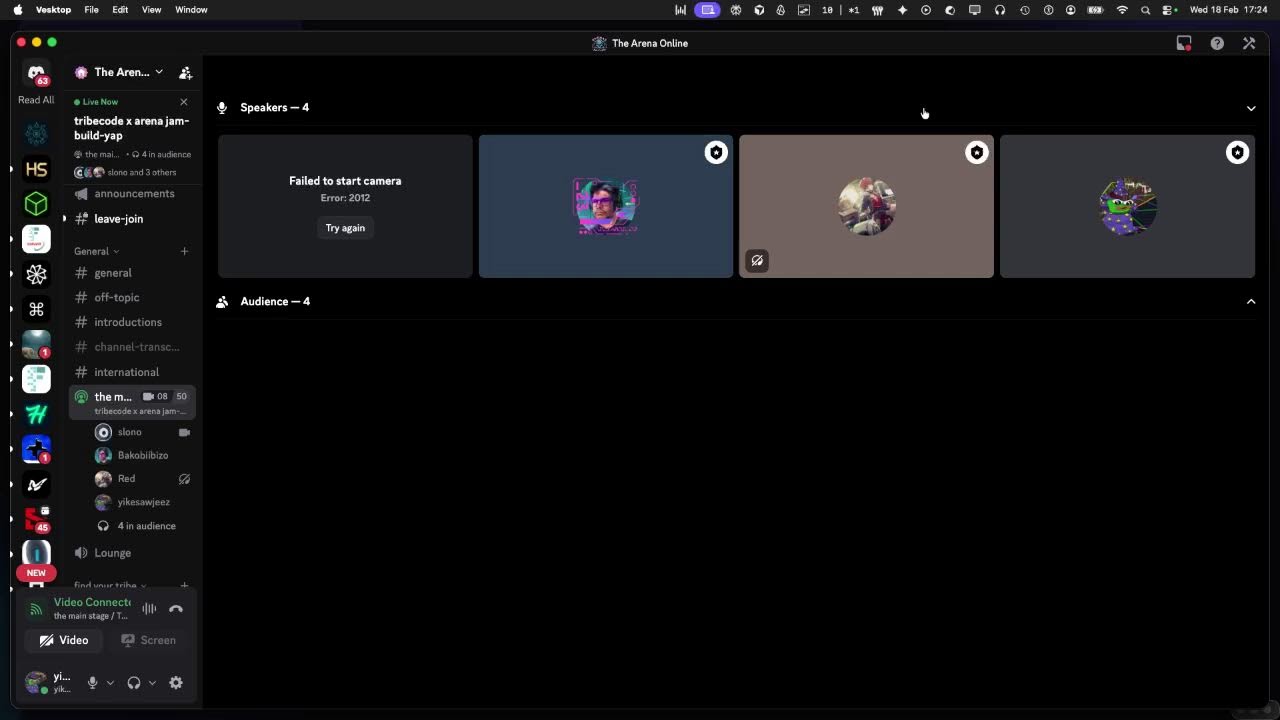This screenshot has height=720, width=1280.
Task: Open user settings gear
Action: (176, 683)
